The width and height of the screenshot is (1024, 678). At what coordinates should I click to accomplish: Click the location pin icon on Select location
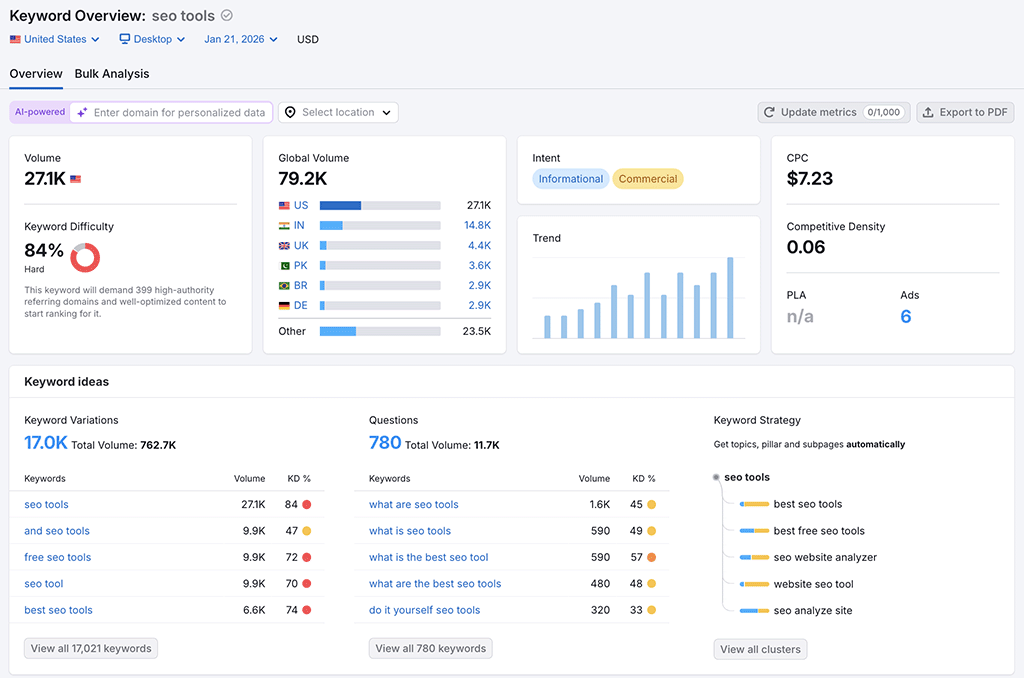[291, 112]
